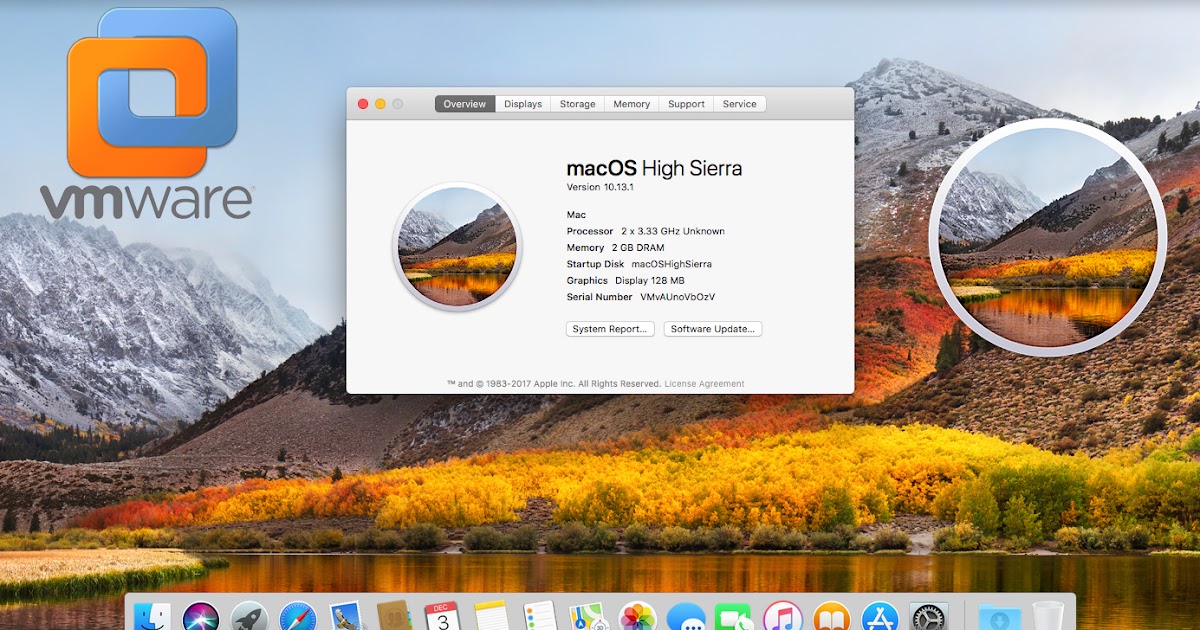
Task: Click the Serial Number value VMvAUnoVbOzV
Action: point(678,297)
